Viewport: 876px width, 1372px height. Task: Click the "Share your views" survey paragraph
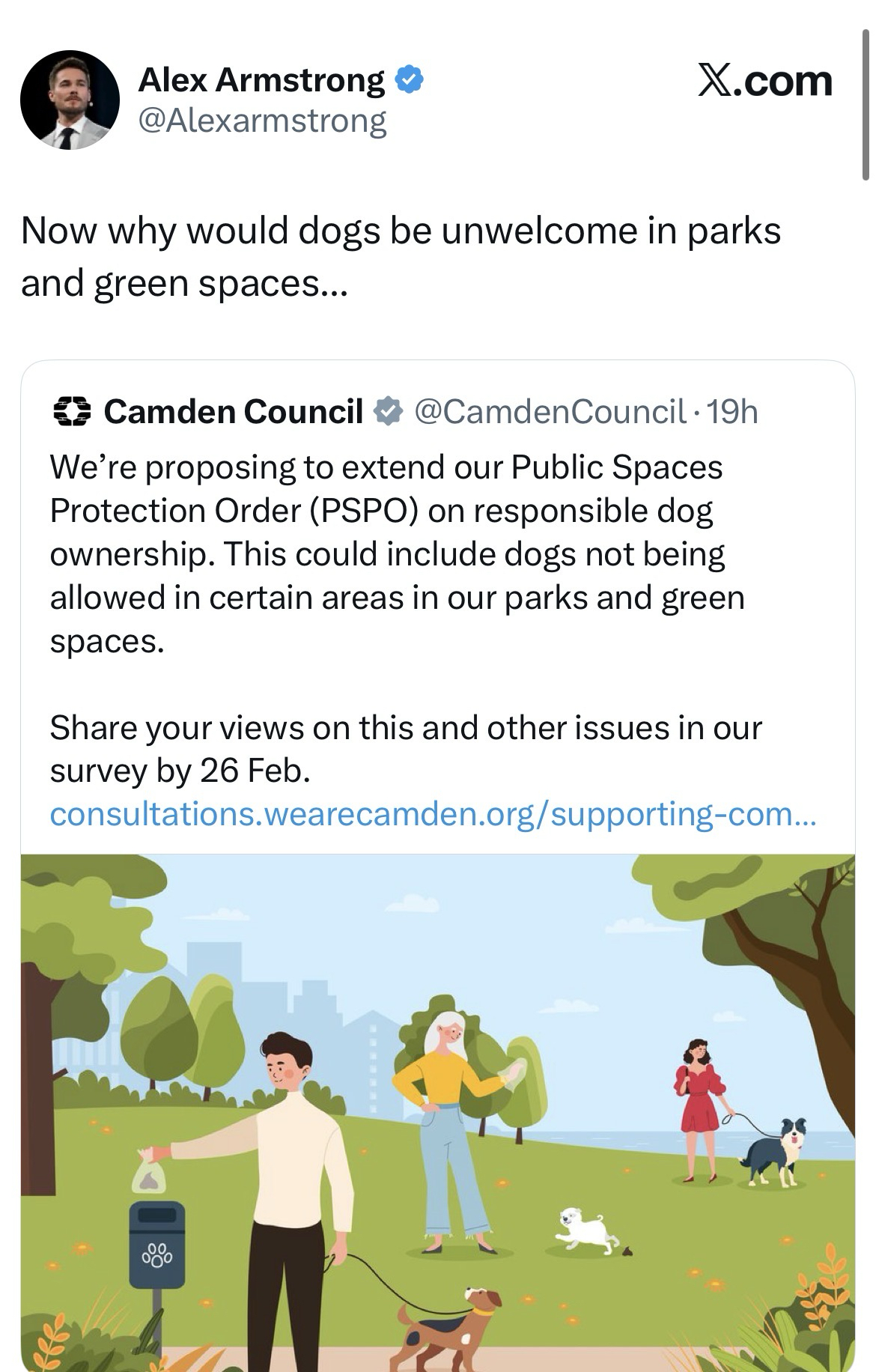tap(405, 748)
